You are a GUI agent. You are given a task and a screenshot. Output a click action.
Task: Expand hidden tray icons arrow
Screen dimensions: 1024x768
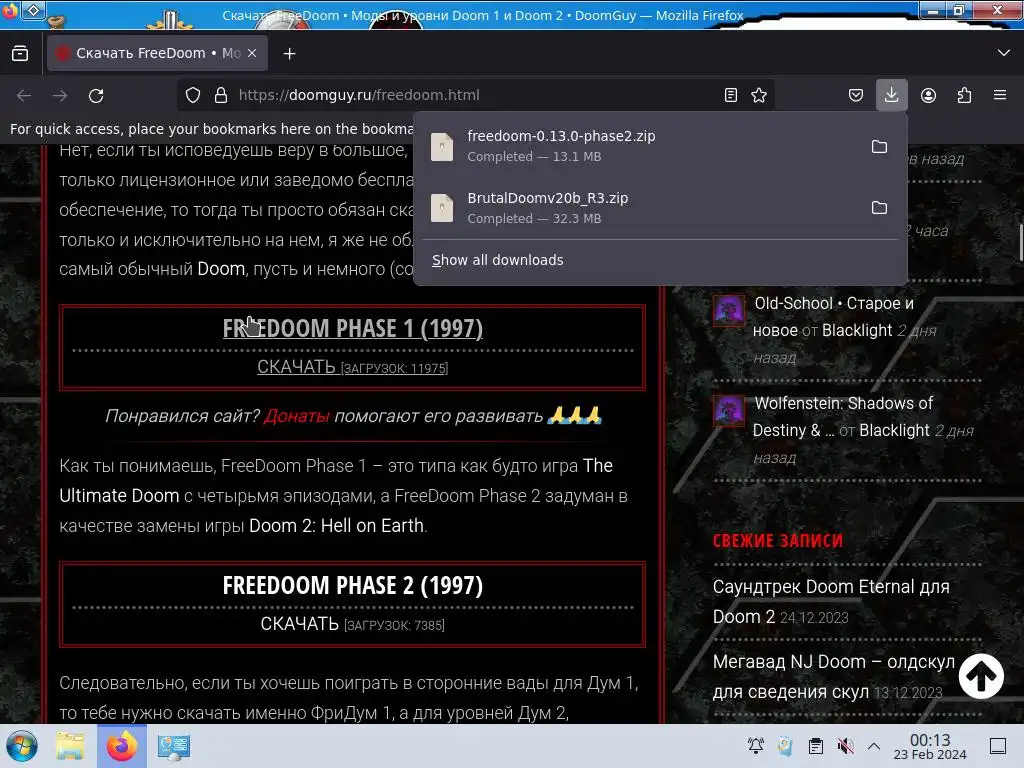tap(874, 746)
